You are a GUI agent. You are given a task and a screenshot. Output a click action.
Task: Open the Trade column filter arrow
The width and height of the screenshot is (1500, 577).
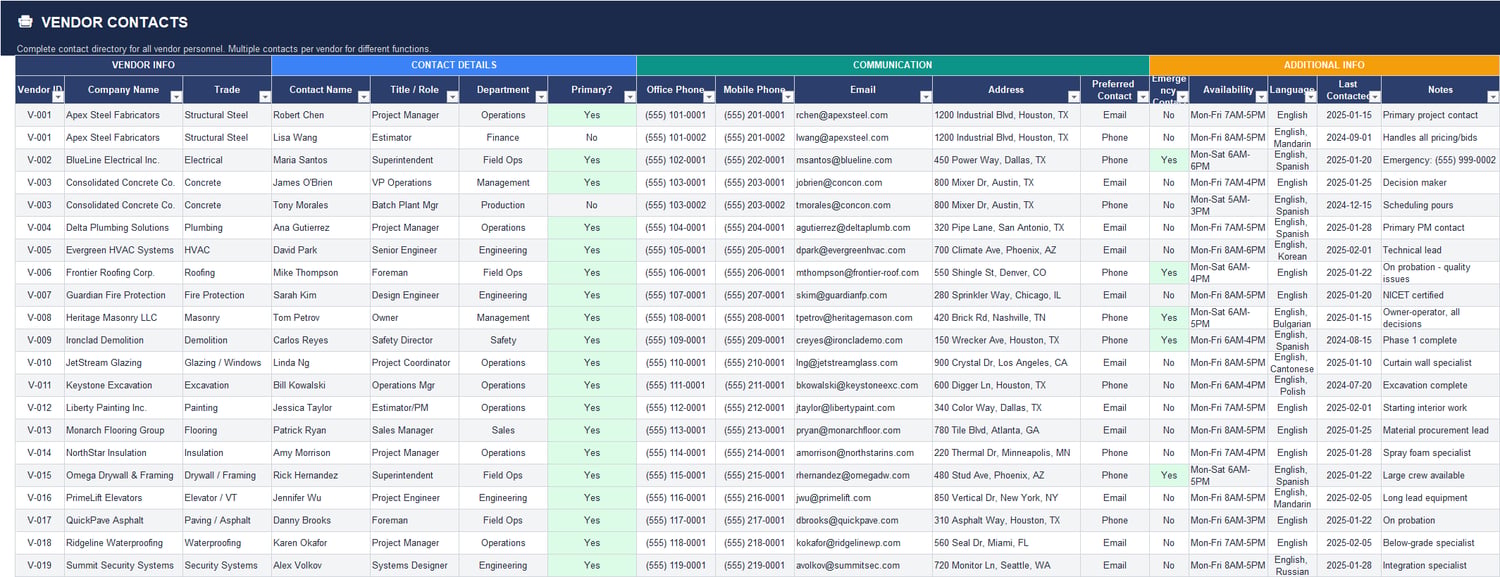[265, 97]
